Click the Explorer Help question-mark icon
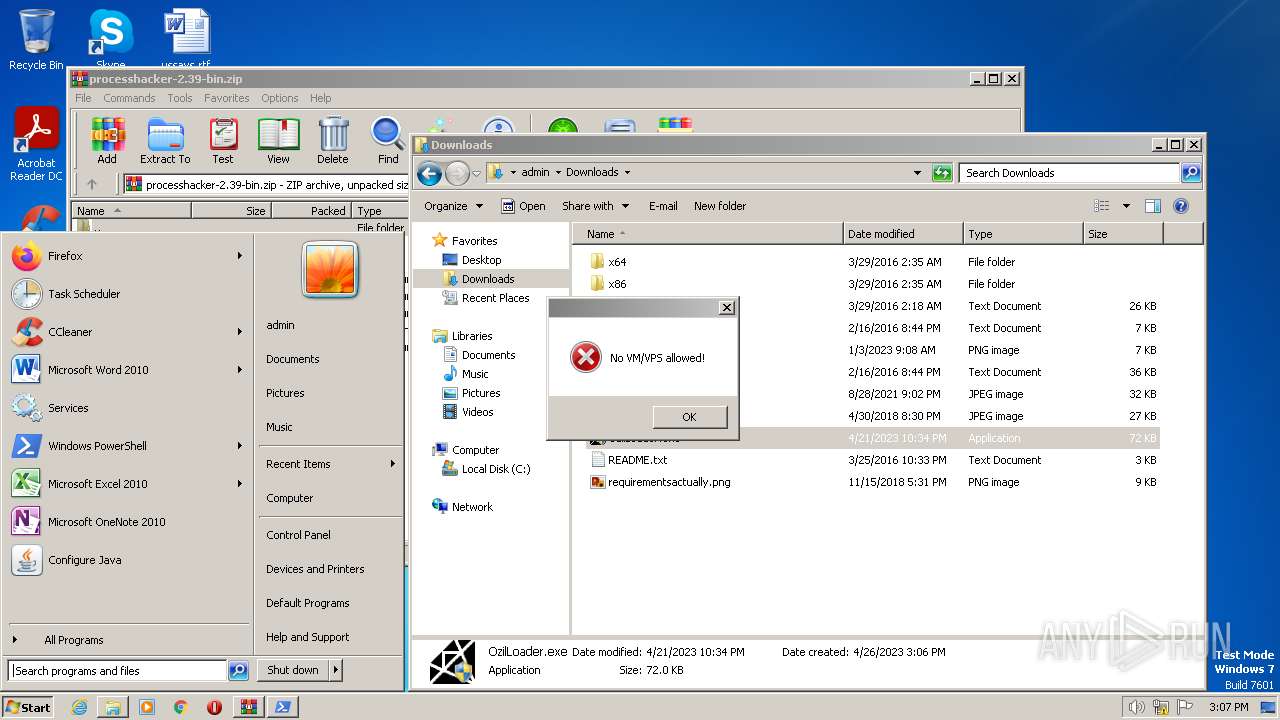Image resolution: width=1280 pixels, height=720 pixels. point(1181,206)
